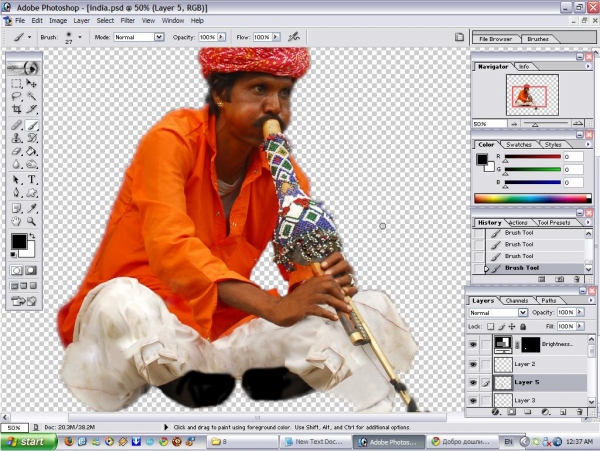
Task: Select the Healing Brush tool
Action: tap(16, 125)
